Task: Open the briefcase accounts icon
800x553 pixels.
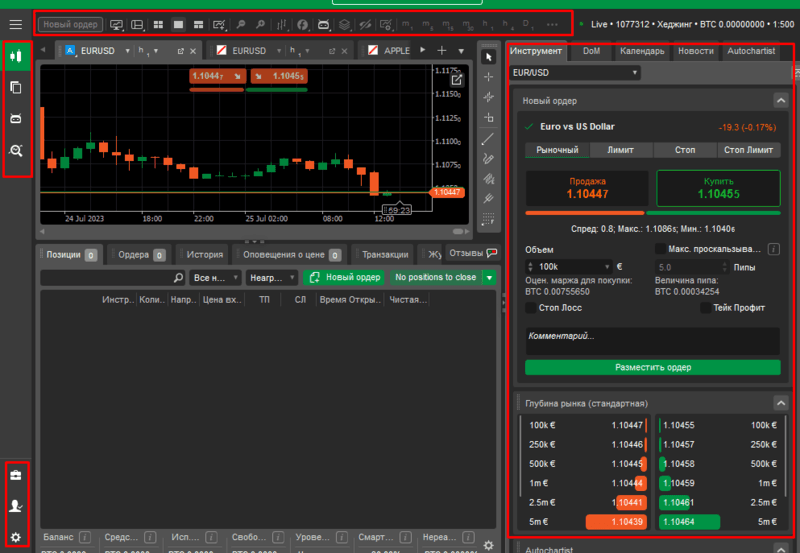Action: tap(16, 475)
